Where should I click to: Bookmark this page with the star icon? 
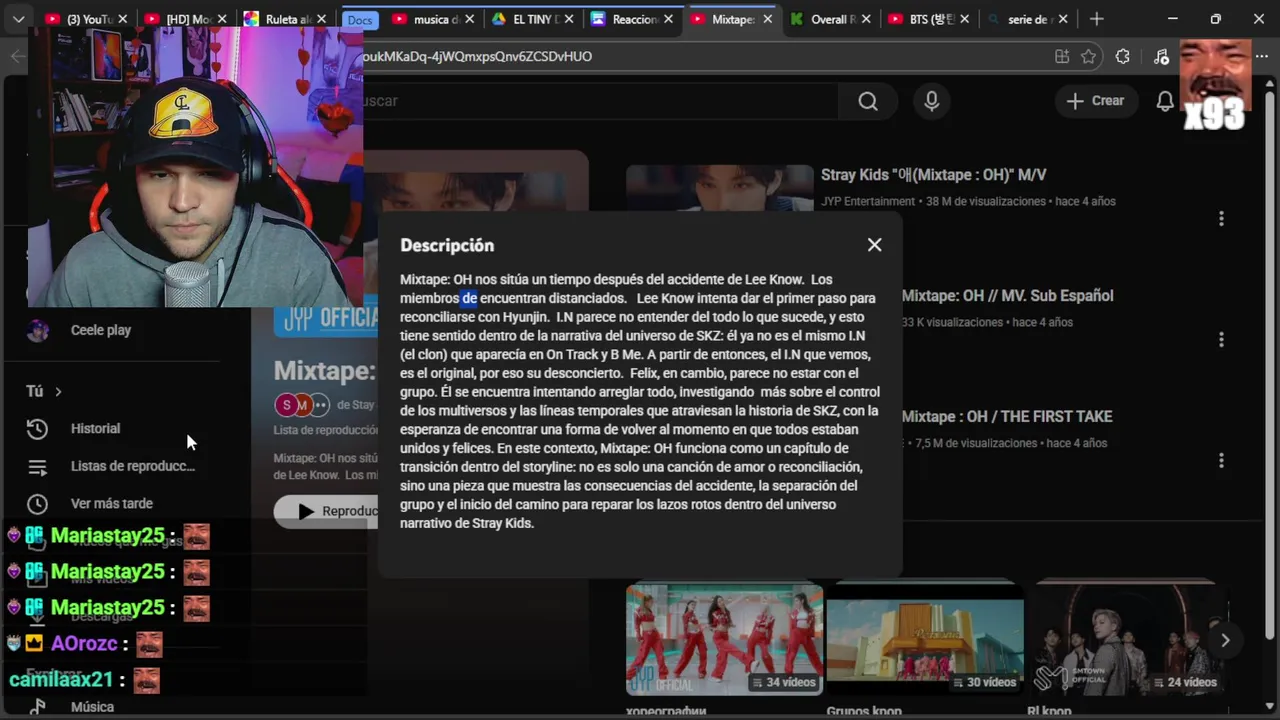1088,57
